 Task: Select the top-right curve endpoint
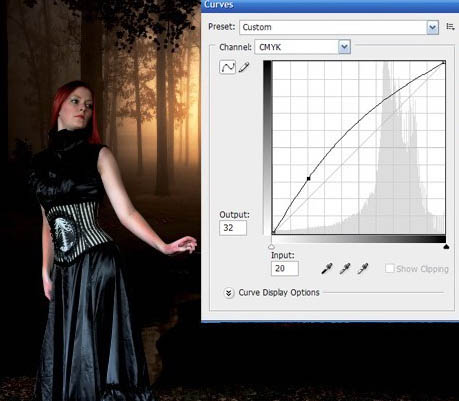[x=444, y=62]
